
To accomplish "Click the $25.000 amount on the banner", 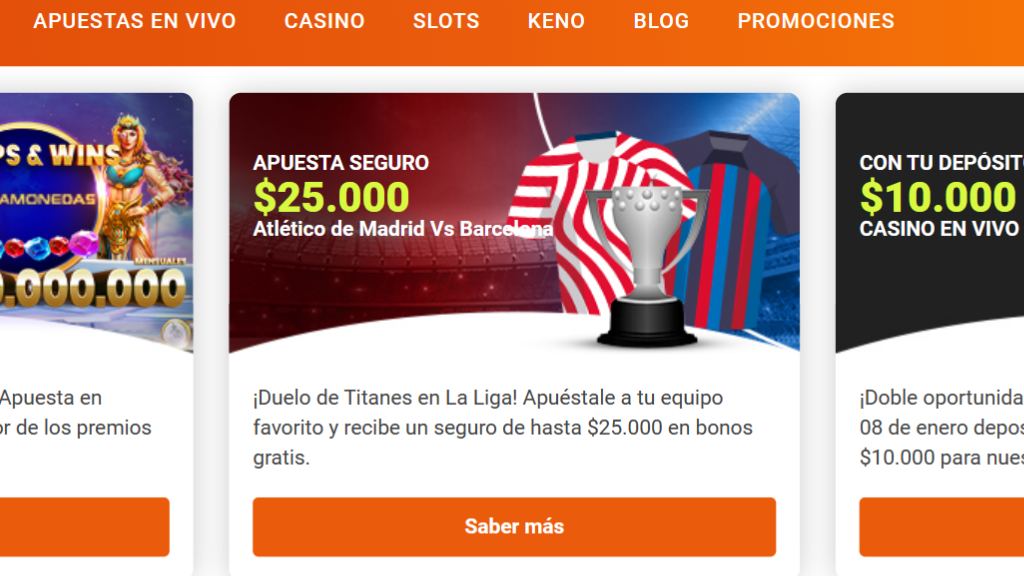I will (331, 197).
